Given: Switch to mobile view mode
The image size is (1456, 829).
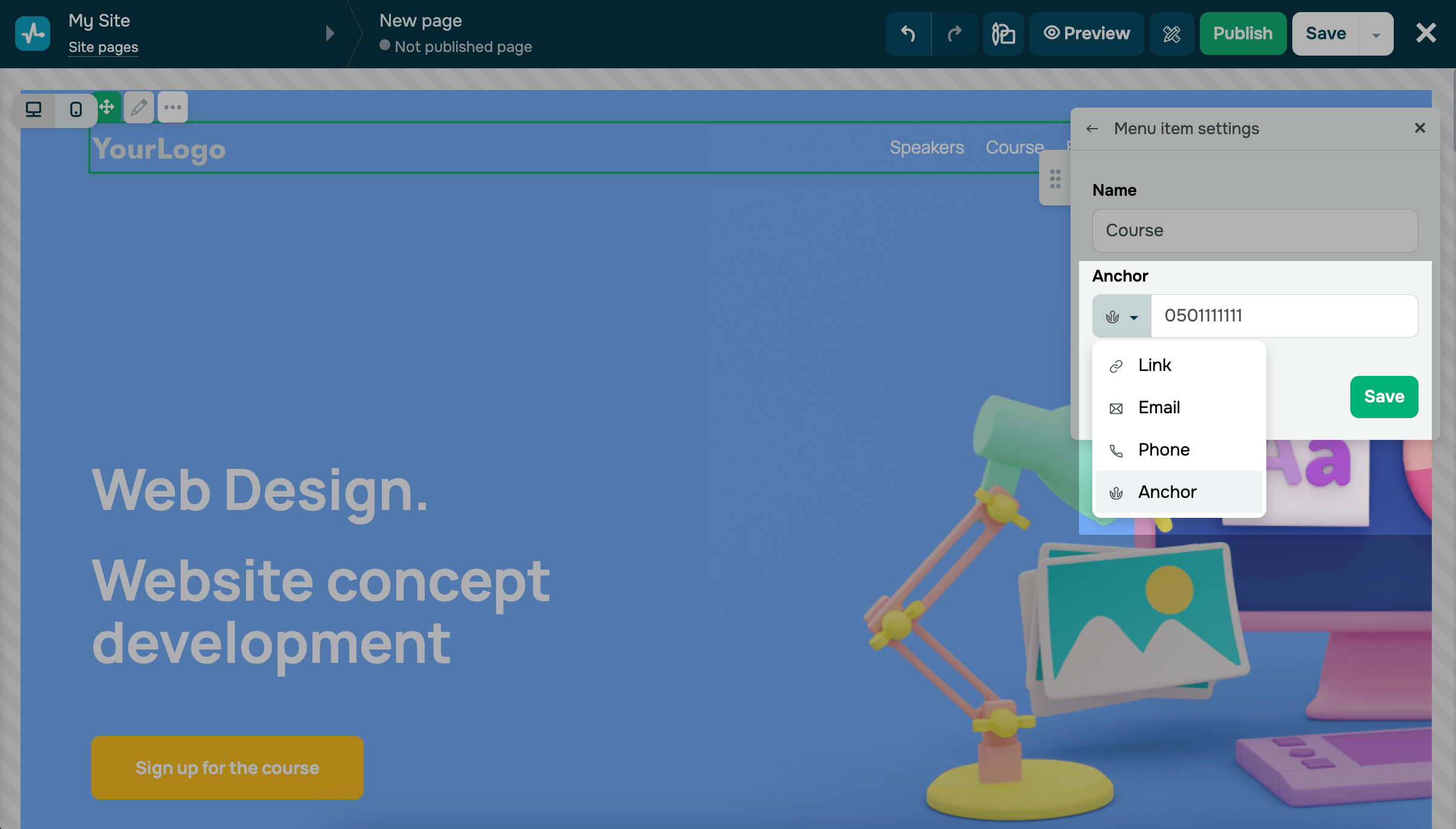Looking at the screenshot, I should 76,109.
